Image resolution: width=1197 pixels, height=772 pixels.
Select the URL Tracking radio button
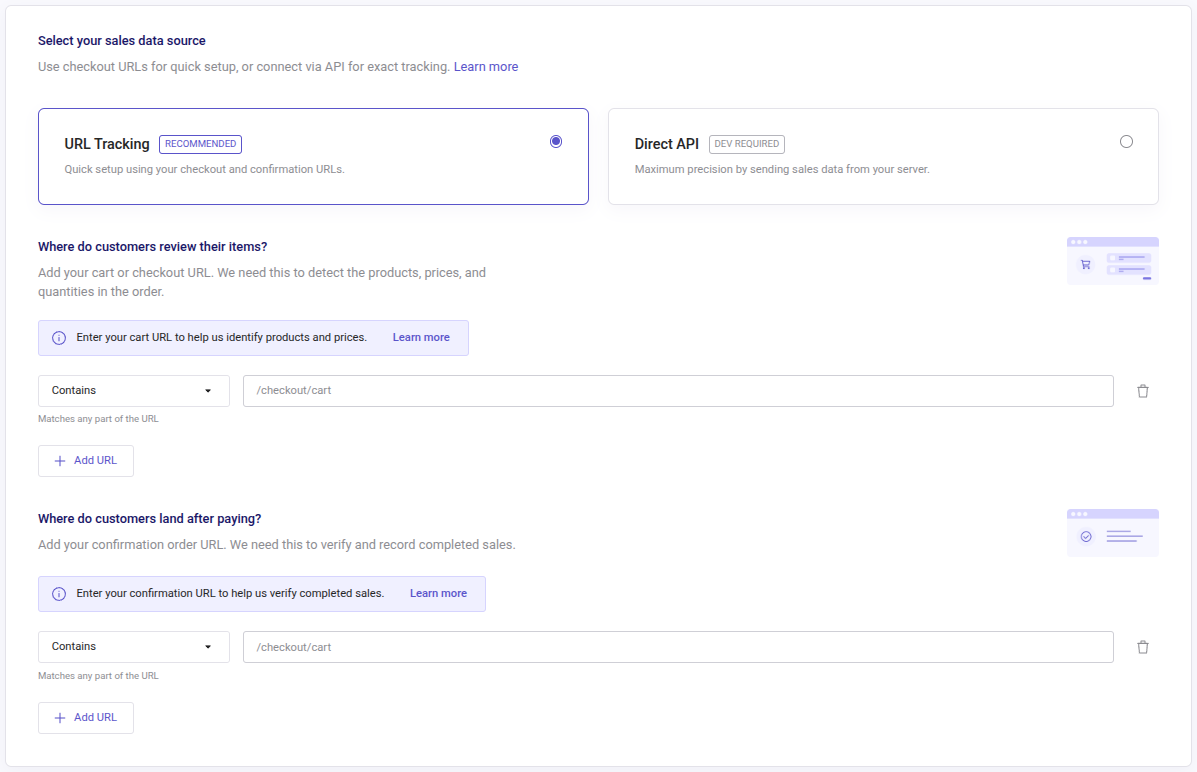556,141
